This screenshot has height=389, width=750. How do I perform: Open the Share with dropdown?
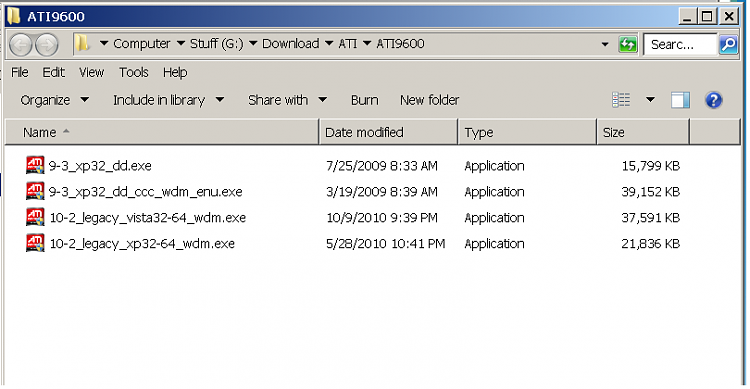[x=287, y=100]
